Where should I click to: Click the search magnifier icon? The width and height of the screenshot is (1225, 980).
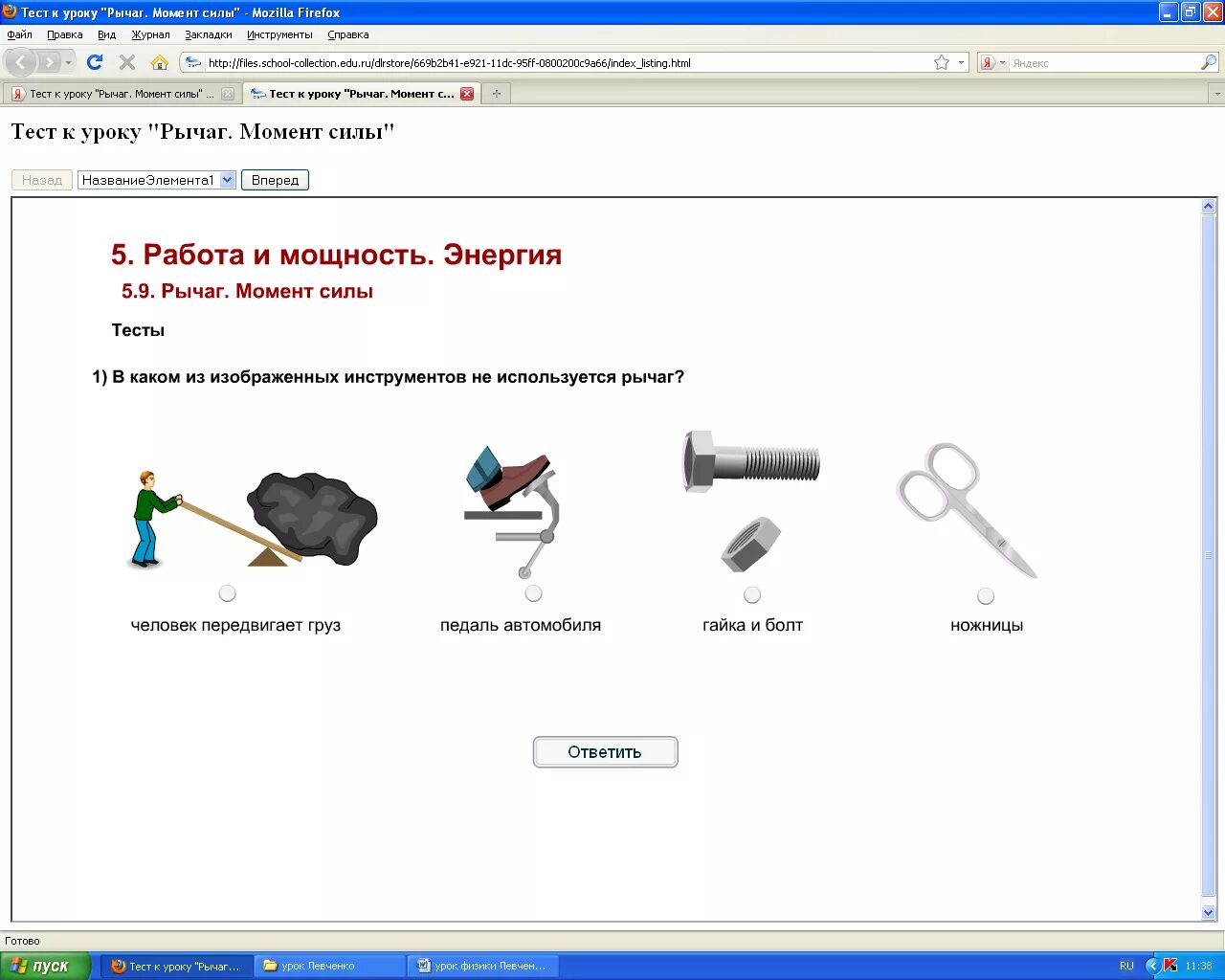[1209, 62]
